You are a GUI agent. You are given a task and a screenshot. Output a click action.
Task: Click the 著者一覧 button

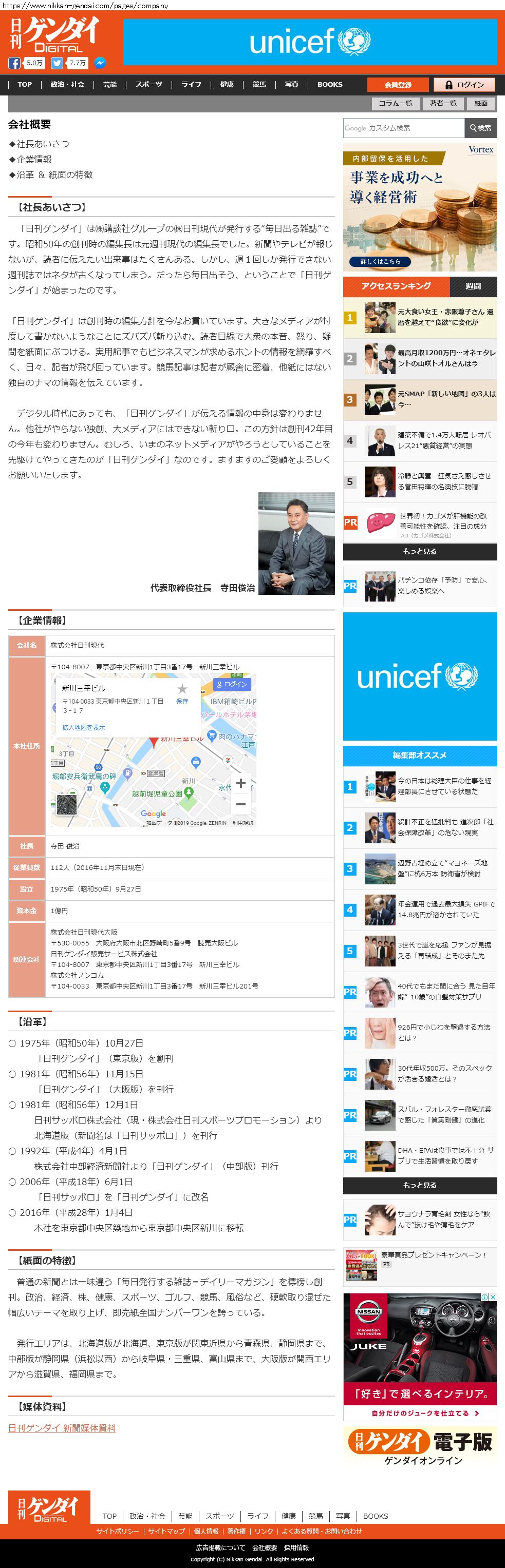(443, 104)
